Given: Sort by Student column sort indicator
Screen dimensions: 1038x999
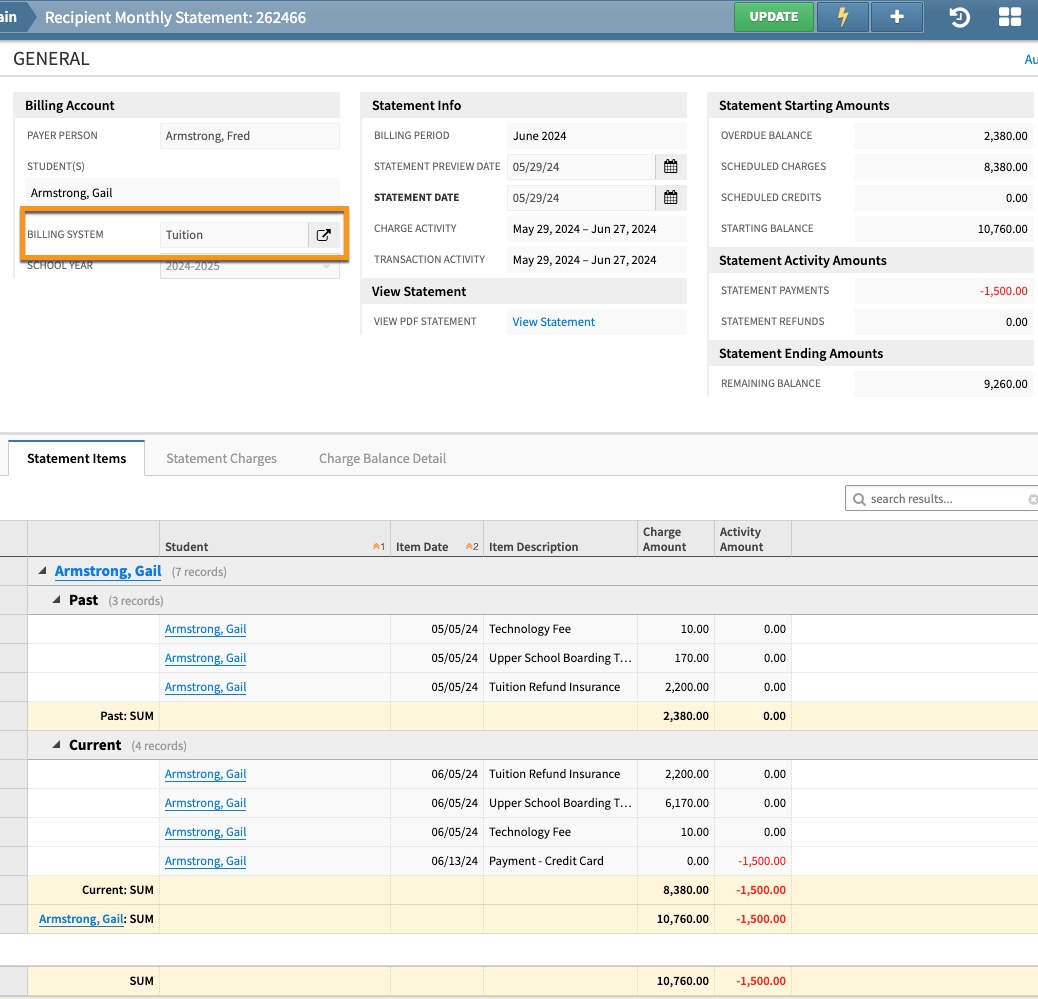Looking at the screenshot, I should coord(378,547).
